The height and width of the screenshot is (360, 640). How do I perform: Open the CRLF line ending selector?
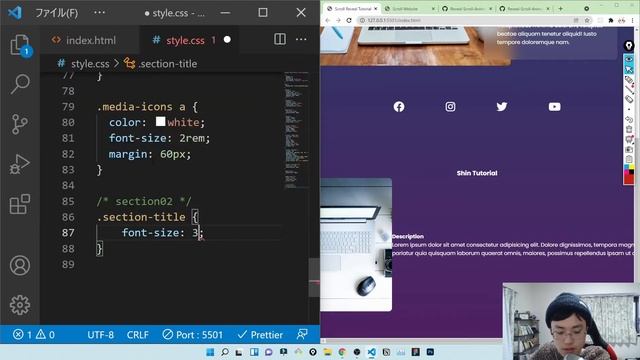(138, 335)
